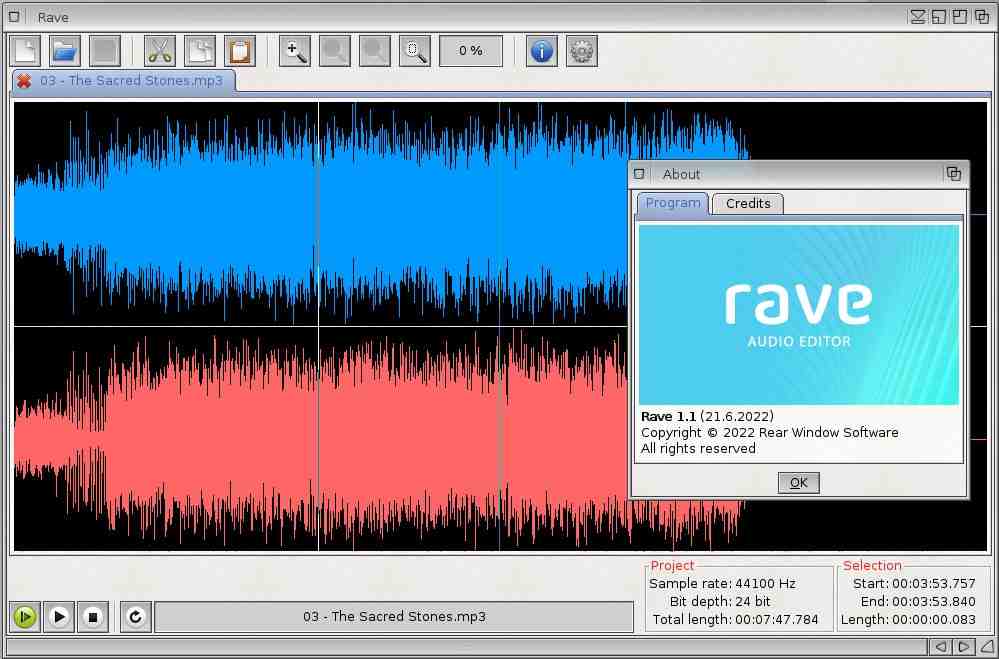
Task: Click the horizontal scrollbar left arrow
Action: (940, 648)
